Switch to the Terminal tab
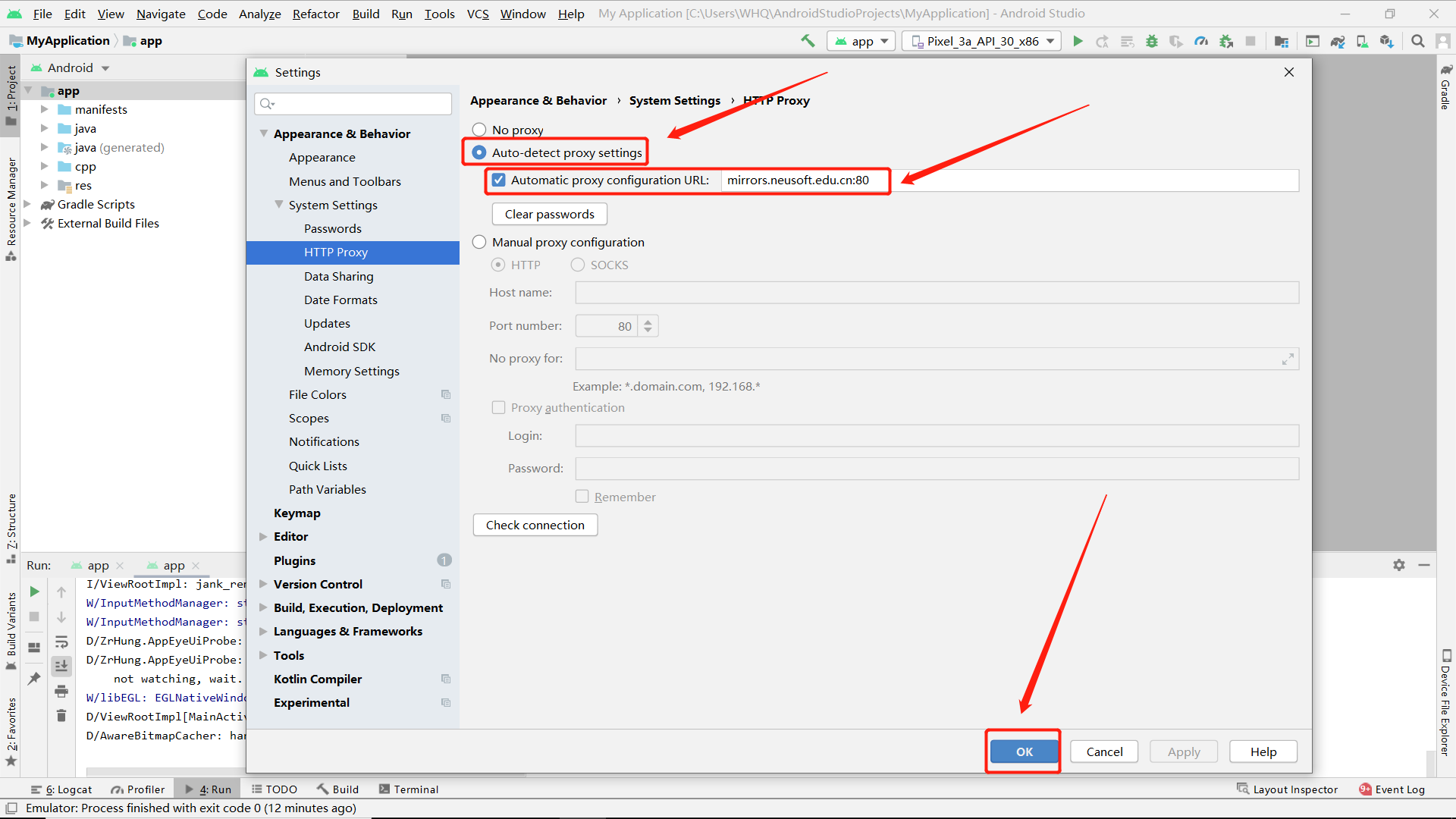Image resolution: width=1456 pixels, height=819 pixels. click(x=416, y=789)
